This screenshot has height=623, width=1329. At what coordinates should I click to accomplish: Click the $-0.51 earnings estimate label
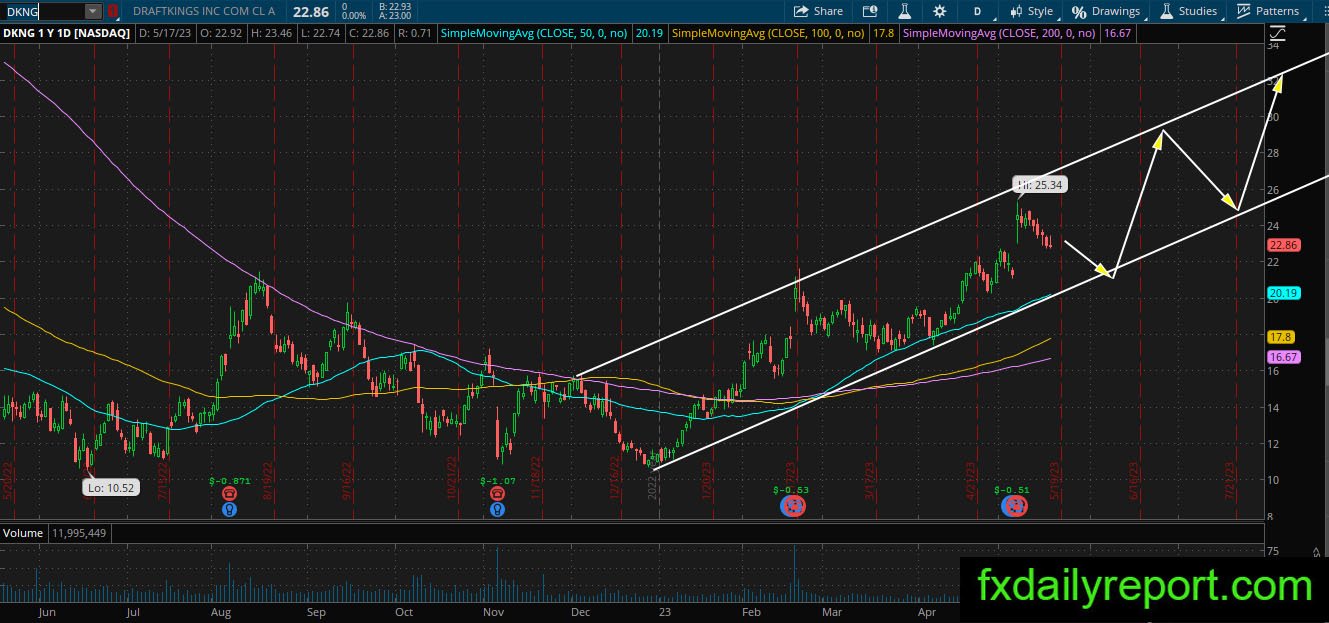click(1012, 489)
